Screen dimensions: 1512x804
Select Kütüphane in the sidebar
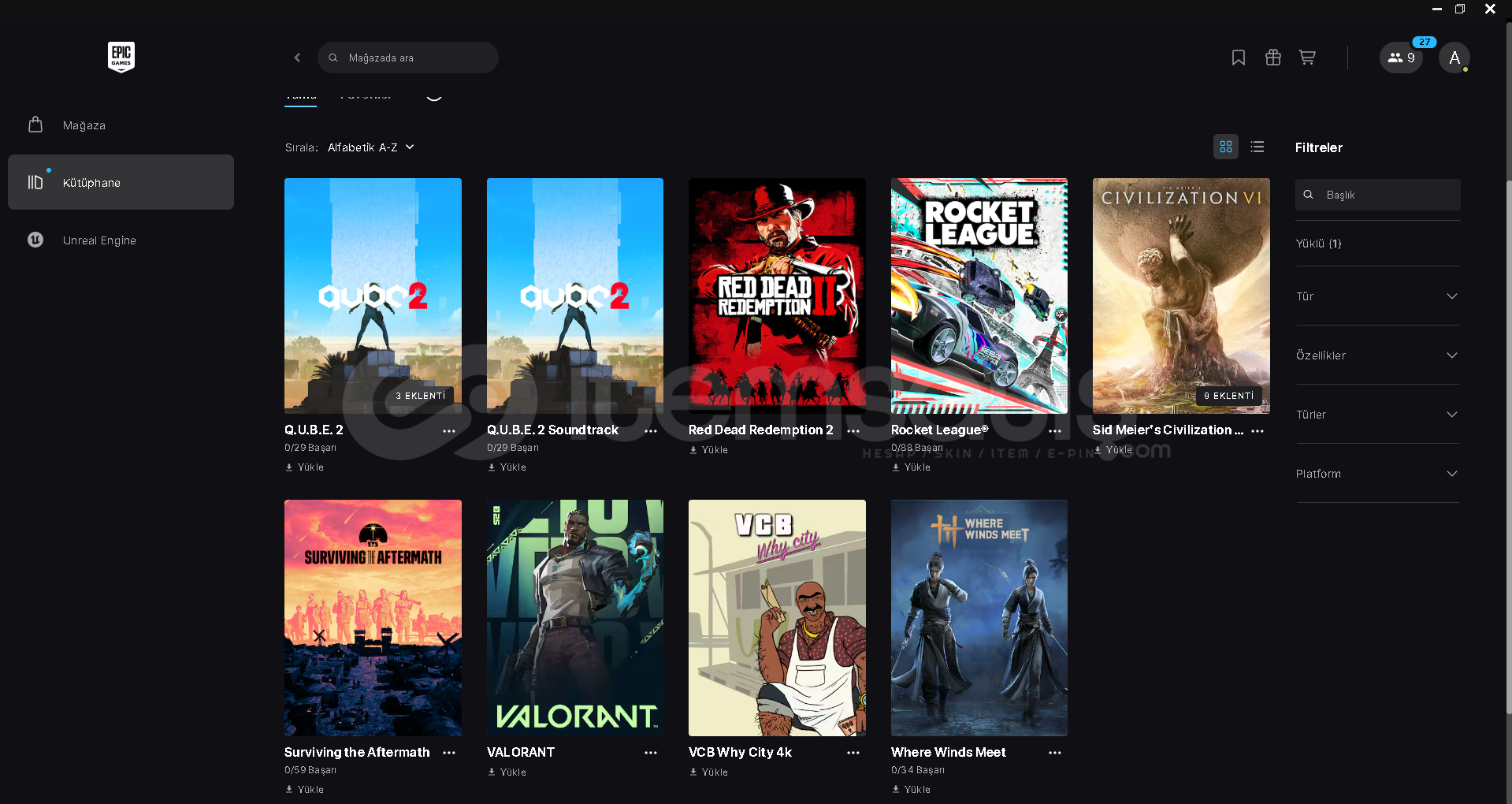(x=121, y=182)
